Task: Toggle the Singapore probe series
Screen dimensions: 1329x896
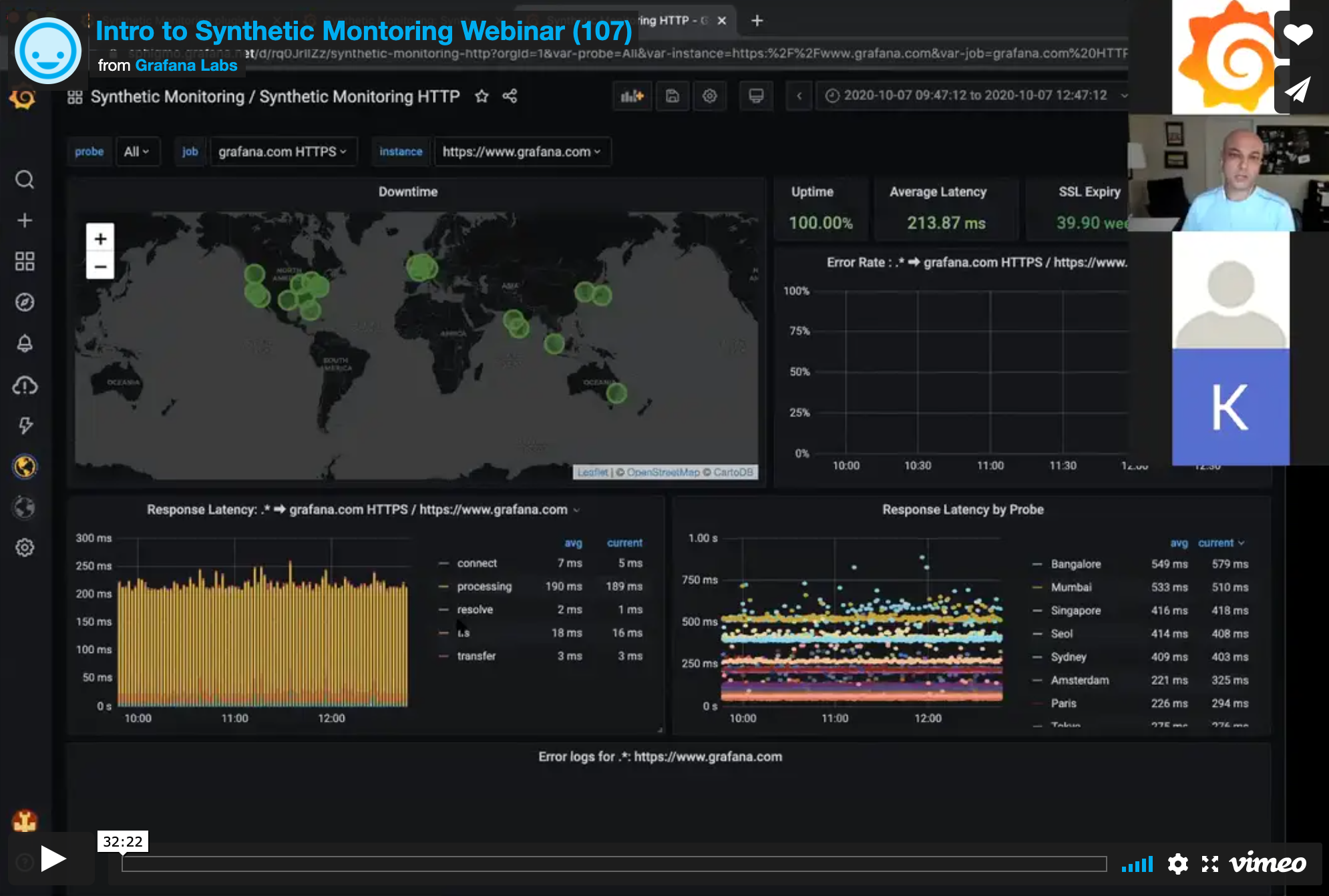Action: [1075, 610]
